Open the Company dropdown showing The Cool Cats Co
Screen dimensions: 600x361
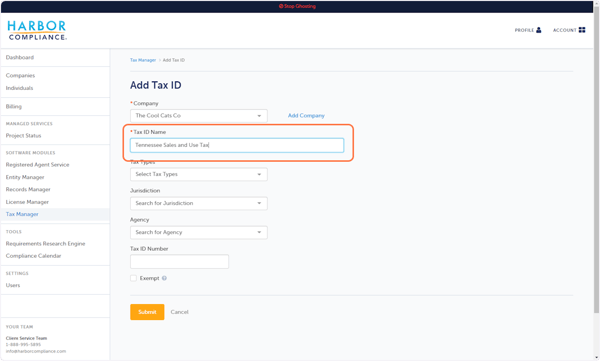coord(199,116)
